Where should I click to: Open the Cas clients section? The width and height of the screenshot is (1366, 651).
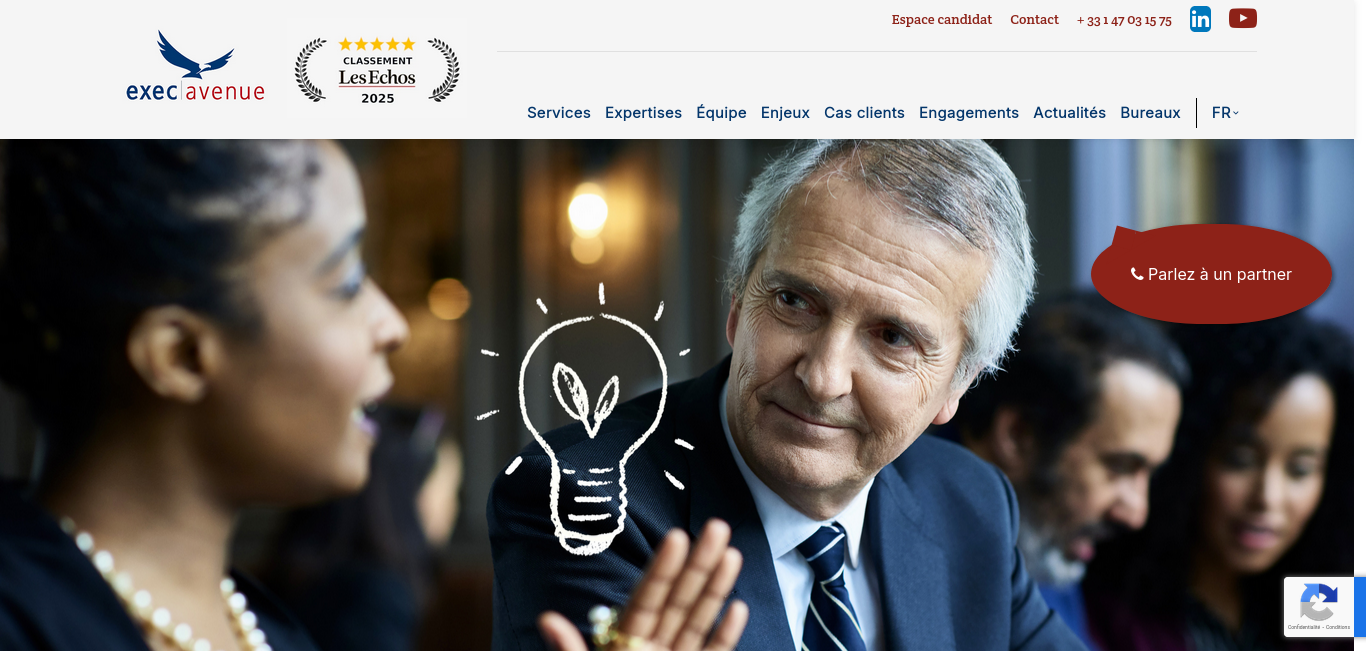pos(864,113)
